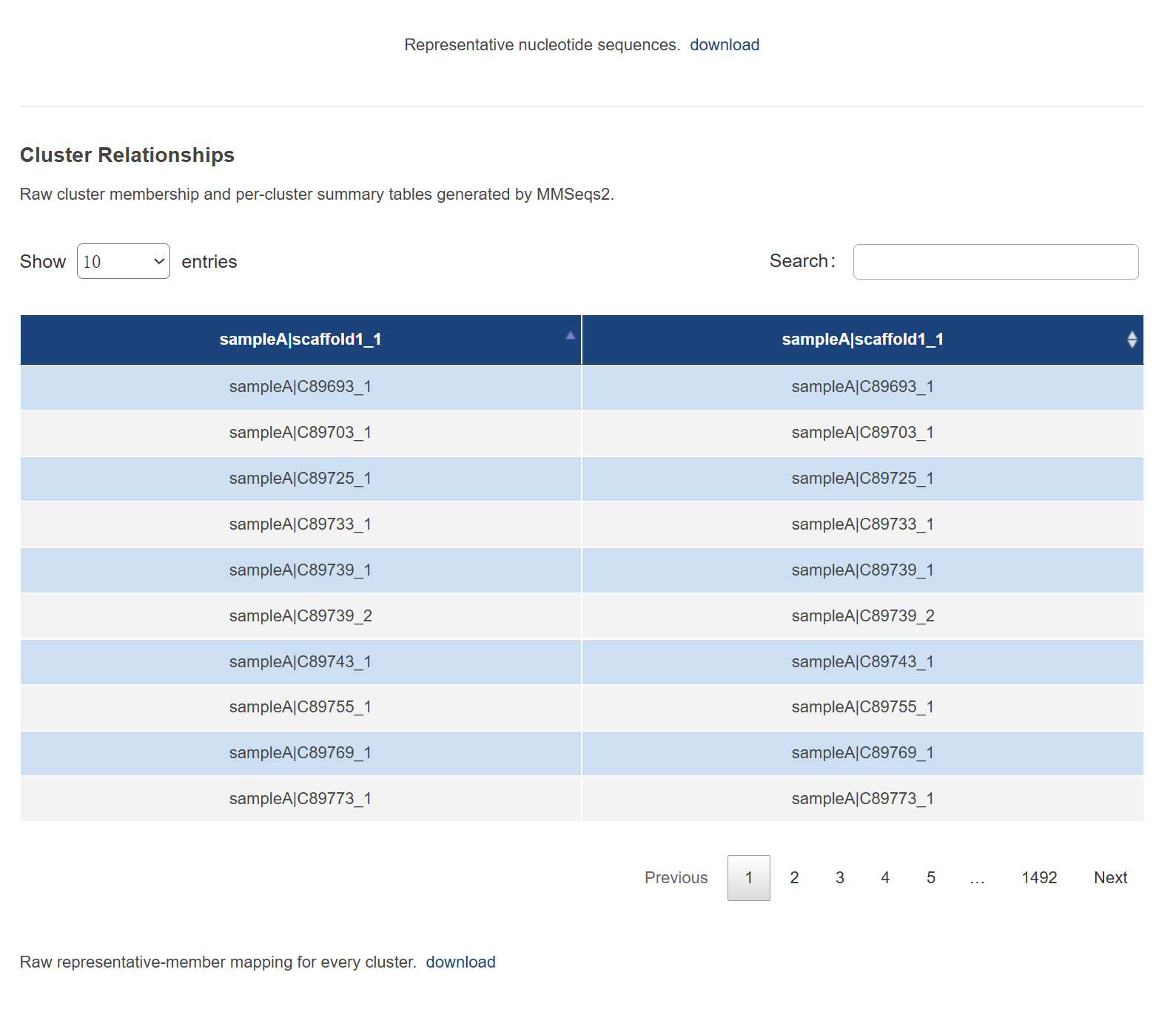This screenshot has height=1009, width=1176.
Task: Select sampleA|C89773_1 in first column
Action: [300, 799]
